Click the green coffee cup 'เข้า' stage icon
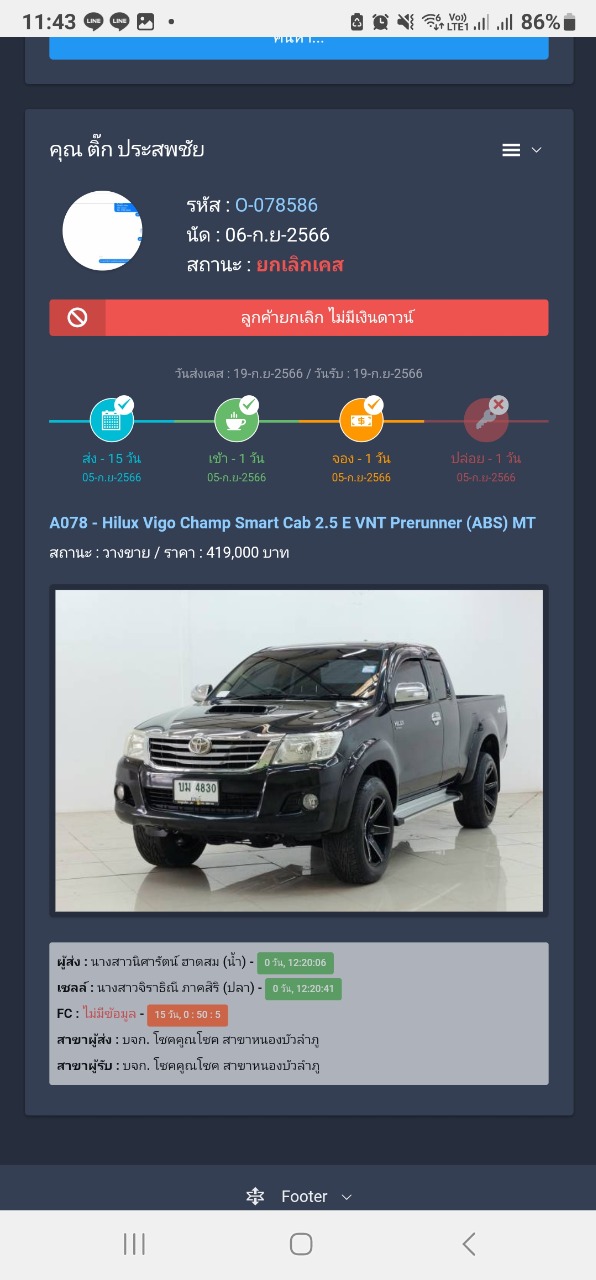The width and height of the screenshot is (596, 1280). pyautogui.click(x=236, y=420)
